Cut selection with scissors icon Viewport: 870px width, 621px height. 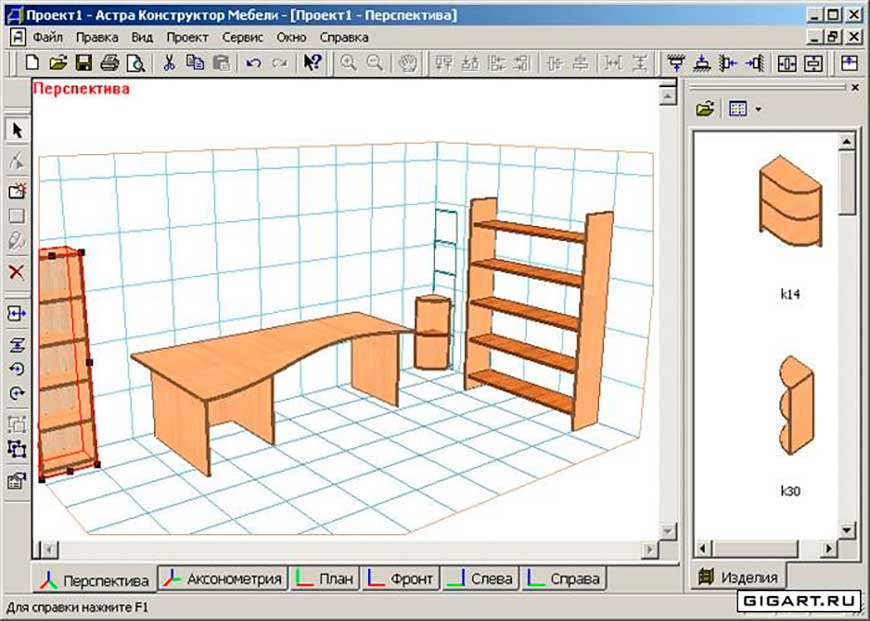tap(169, 63)
